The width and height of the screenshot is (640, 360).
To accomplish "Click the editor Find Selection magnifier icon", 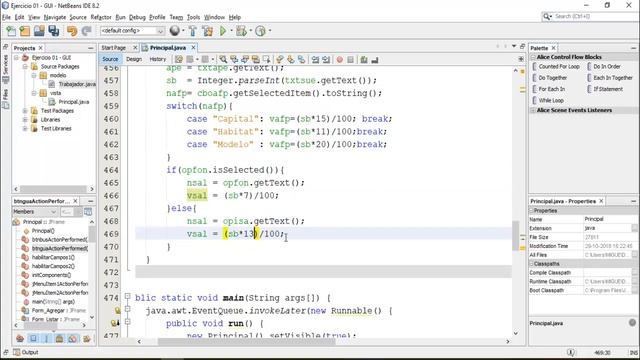I will point(223,60).
